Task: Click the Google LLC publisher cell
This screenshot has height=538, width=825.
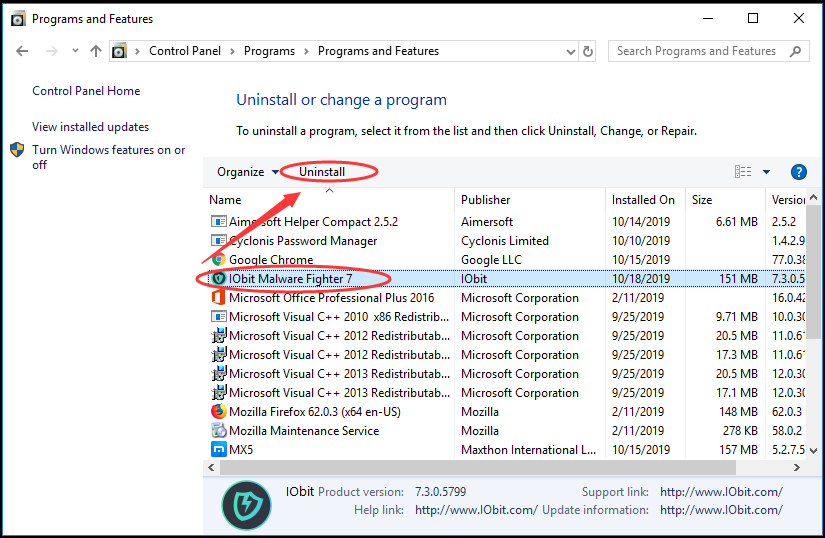Action: pyautogui.click(x=491, y=259)
